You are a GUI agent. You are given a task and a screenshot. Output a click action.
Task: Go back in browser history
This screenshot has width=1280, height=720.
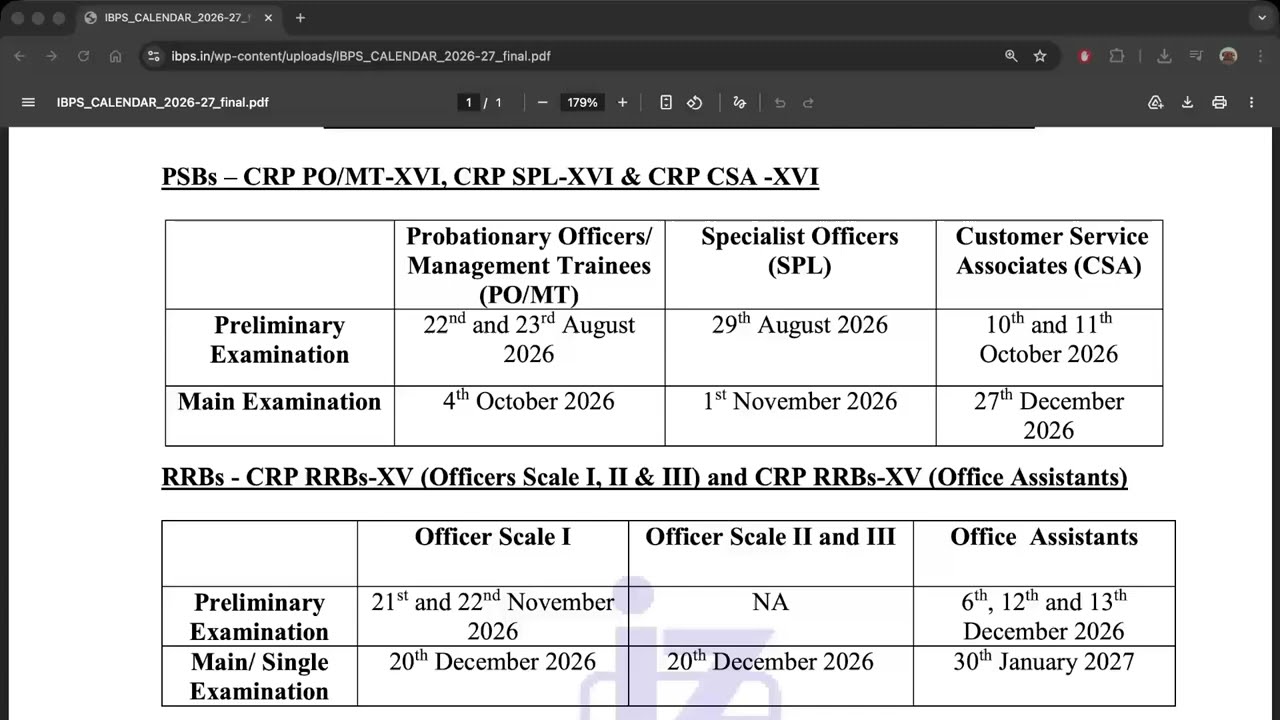20,56
